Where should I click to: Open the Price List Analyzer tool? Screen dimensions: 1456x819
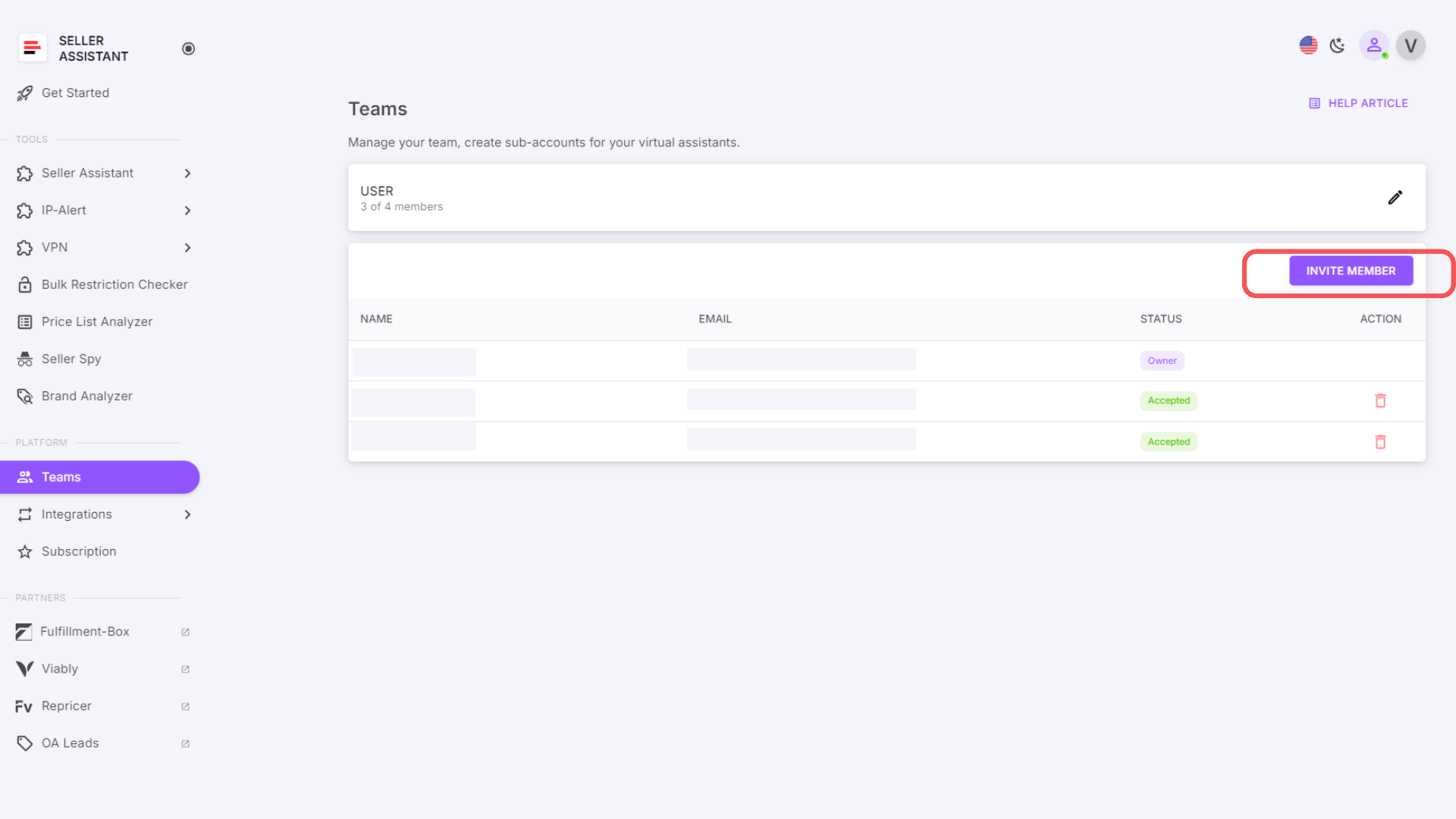click(96, 322)
